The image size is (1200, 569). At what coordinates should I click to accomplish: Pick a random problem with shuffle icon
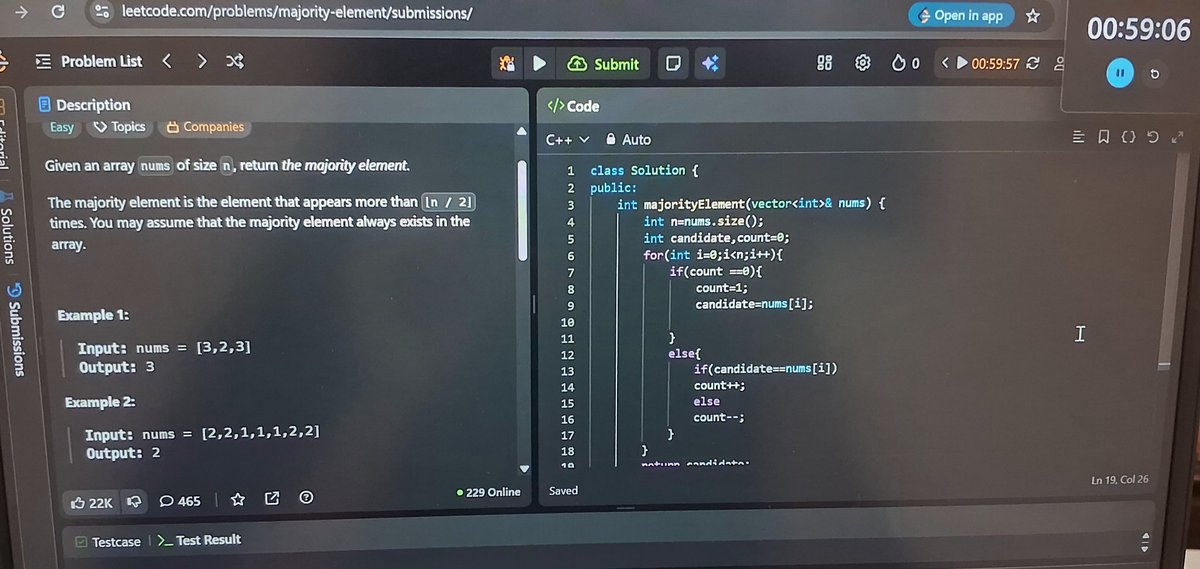(x=235, y=61)
